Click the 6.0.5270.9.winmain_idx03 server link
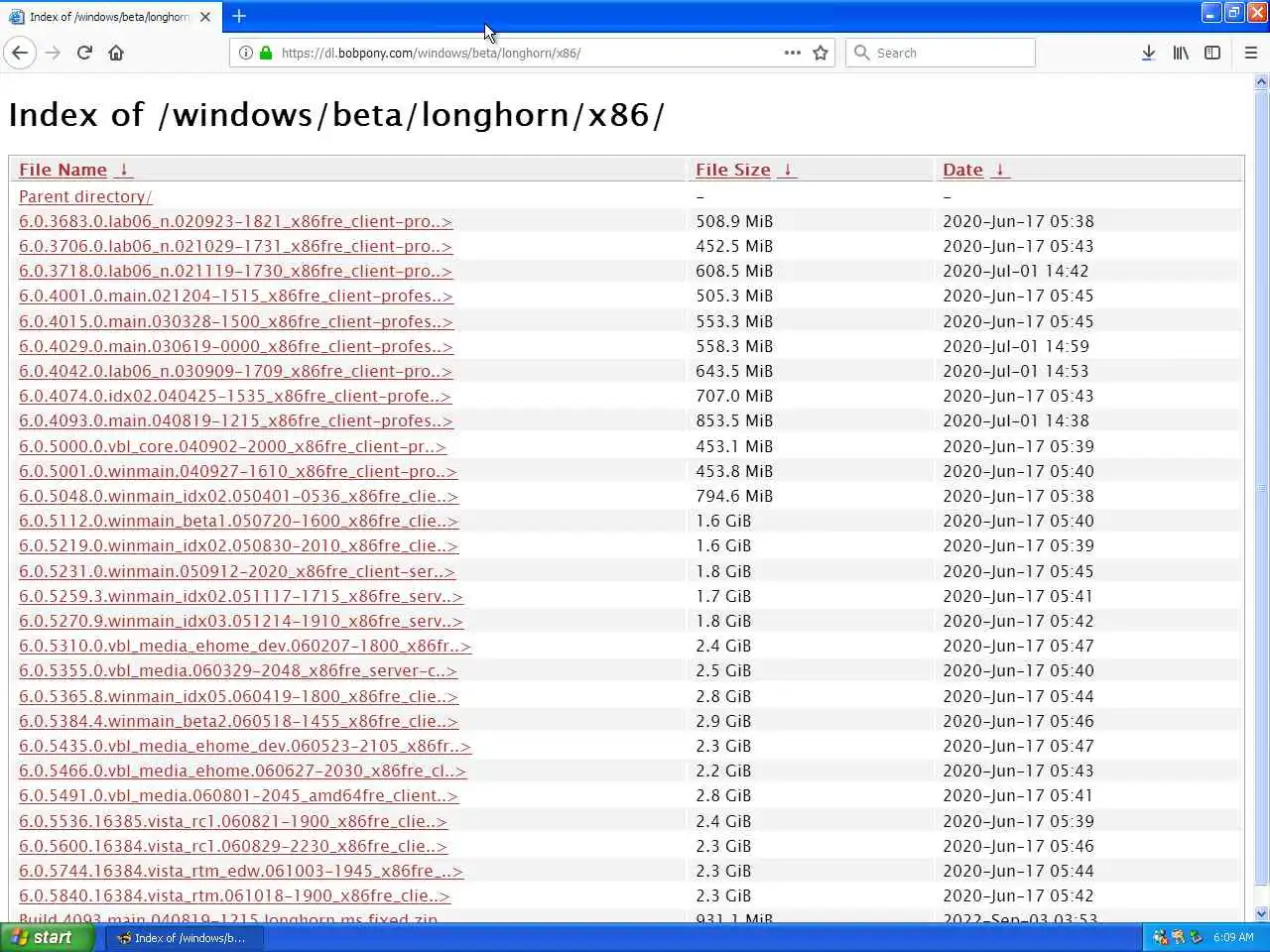This screenshot has height=952, width=1270. pyautogui.click(x=240, y=621)
